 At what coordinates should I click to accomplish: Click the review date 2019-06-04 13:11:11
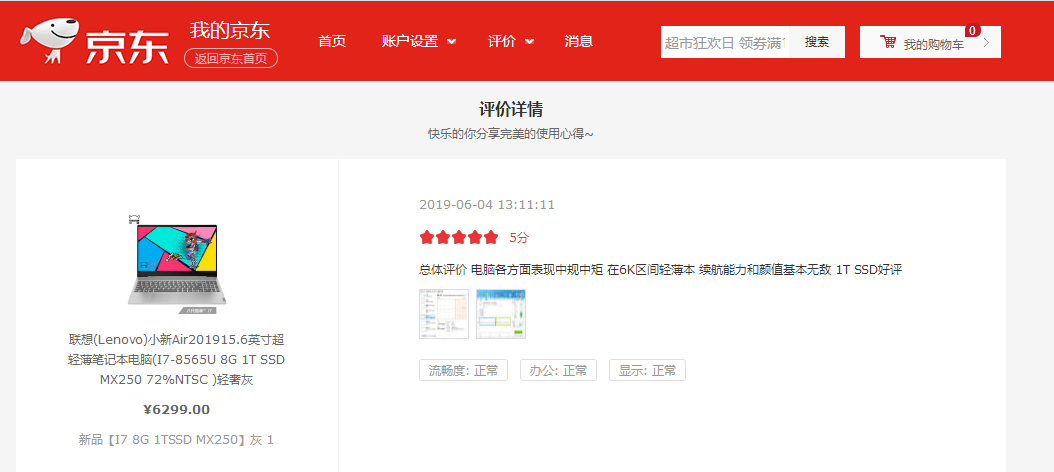tap(487, 204)
